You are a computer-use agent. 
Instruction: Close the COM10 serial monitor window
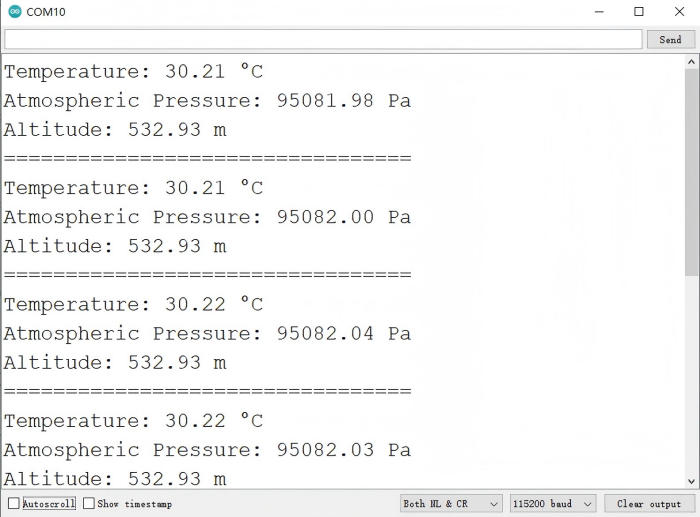click(679, 12)
